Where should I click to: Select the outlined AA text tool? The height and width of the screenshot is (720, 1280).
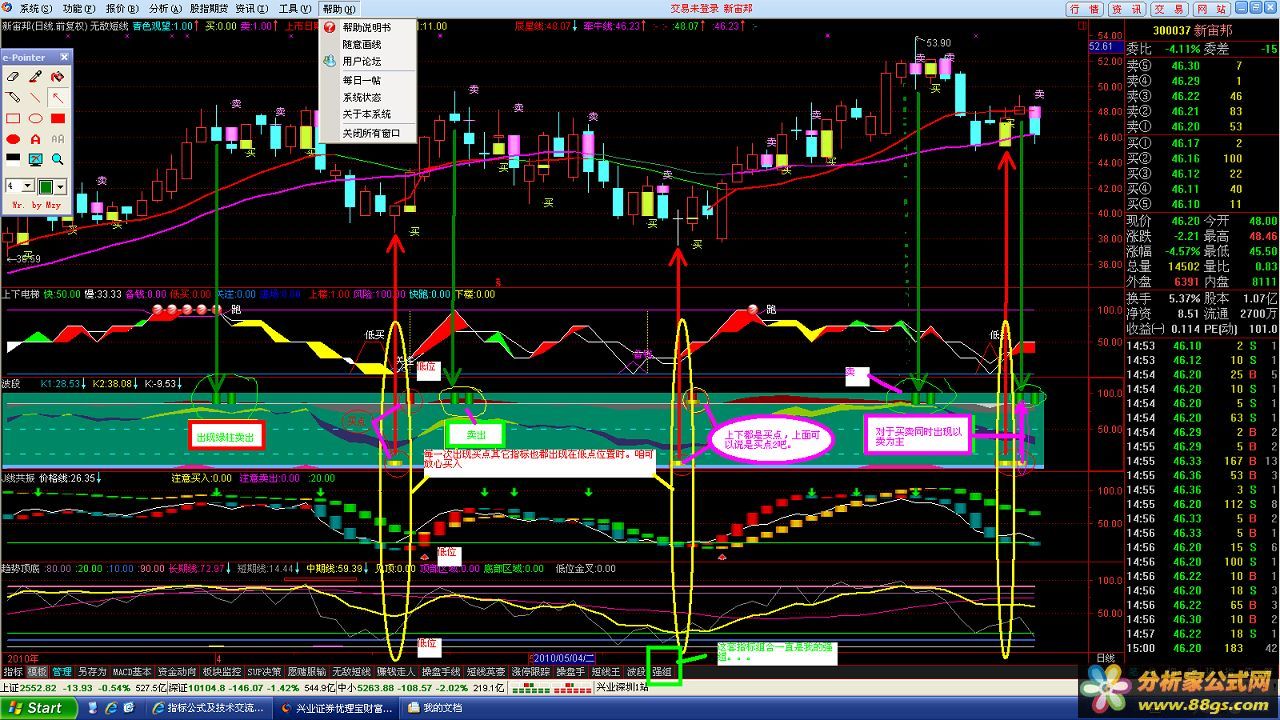click(58, 139)
